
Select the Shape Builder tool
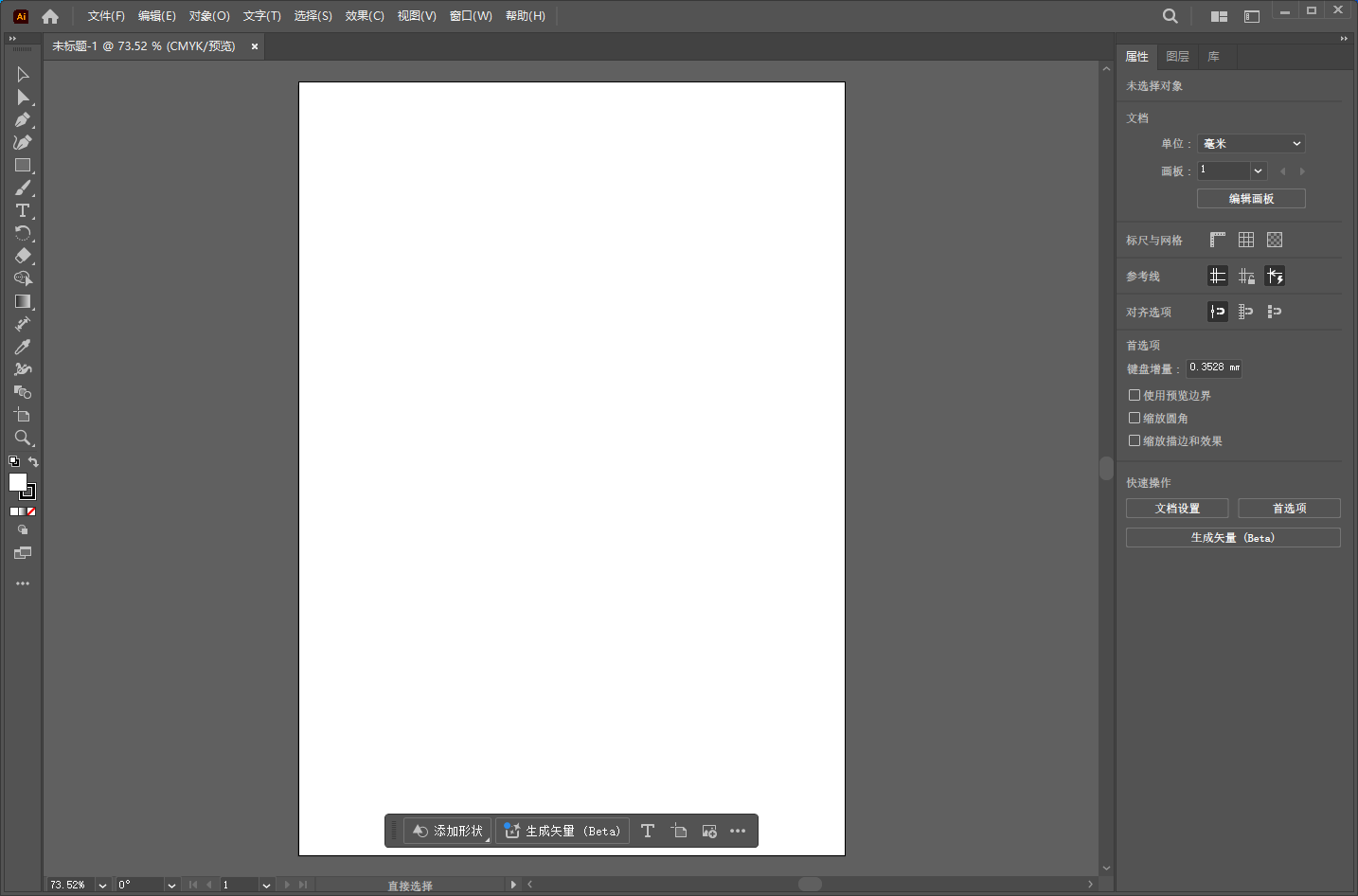click(23, 278)
